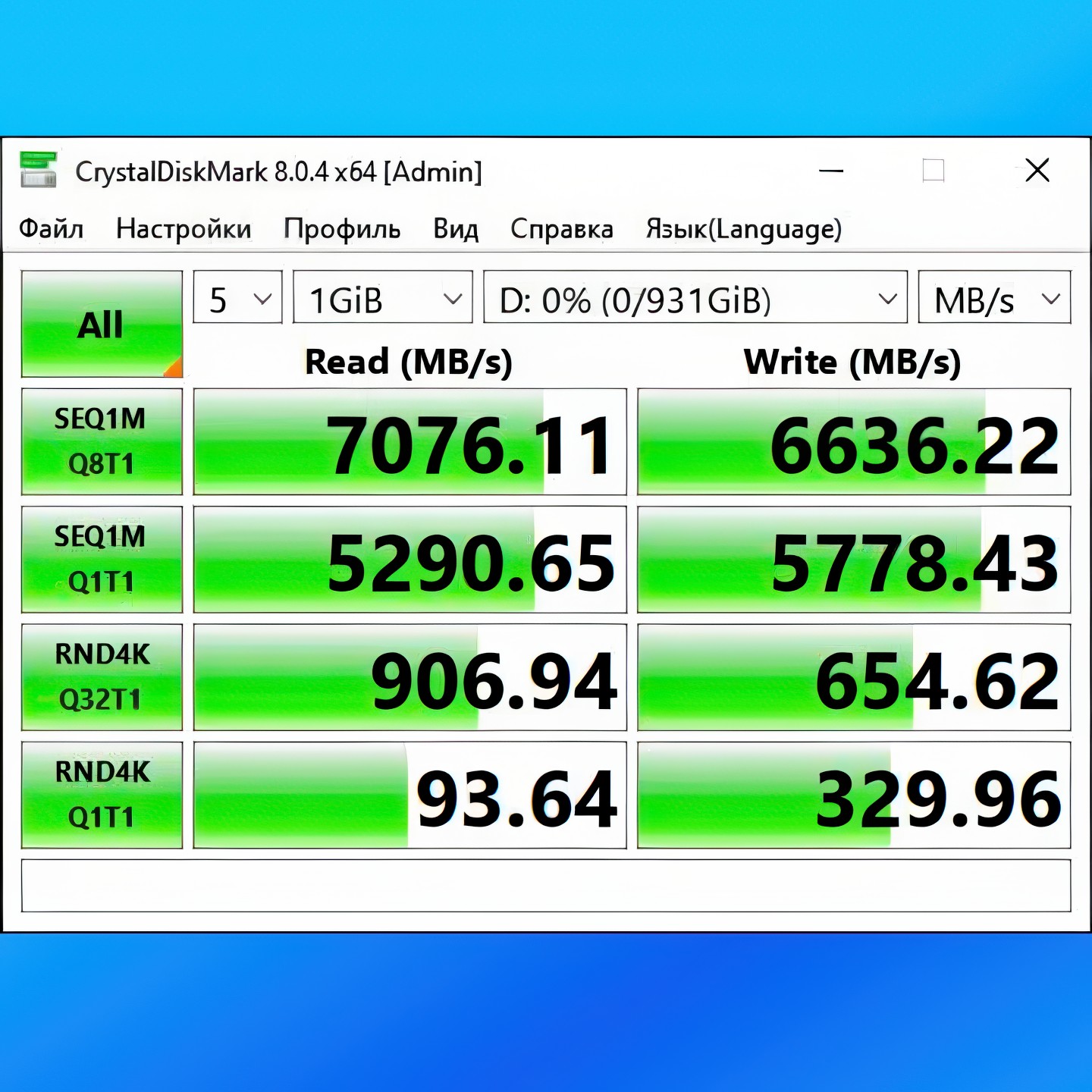Start the SEQ1M Q8T1 test
Viewport: 1092px width, 1092px height.
tap(102, 441)
